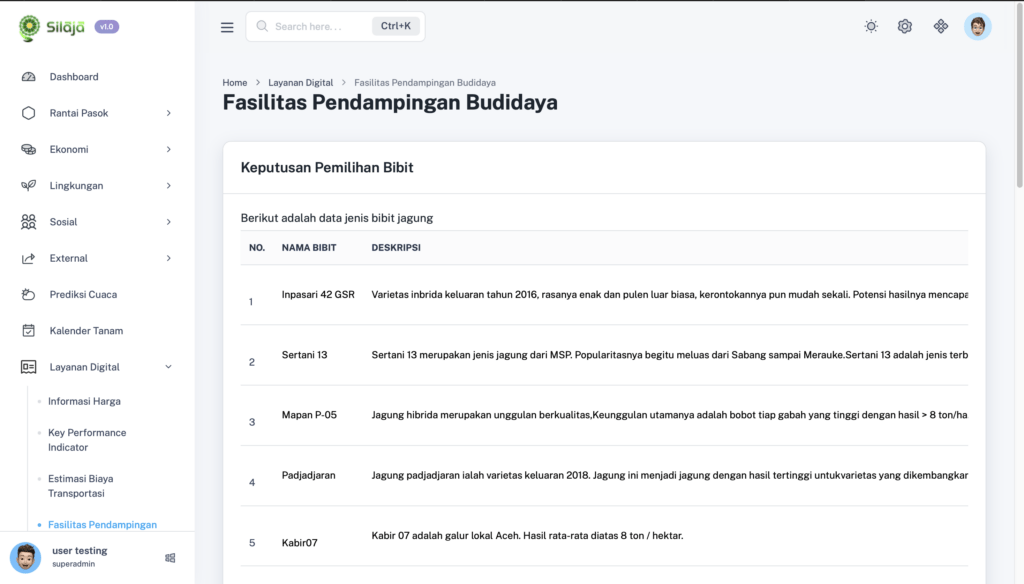Image resolution: width=1024 pixels, height=584 pixels.
Task: Click the apps grid icon in header
Action: point(940,27)
